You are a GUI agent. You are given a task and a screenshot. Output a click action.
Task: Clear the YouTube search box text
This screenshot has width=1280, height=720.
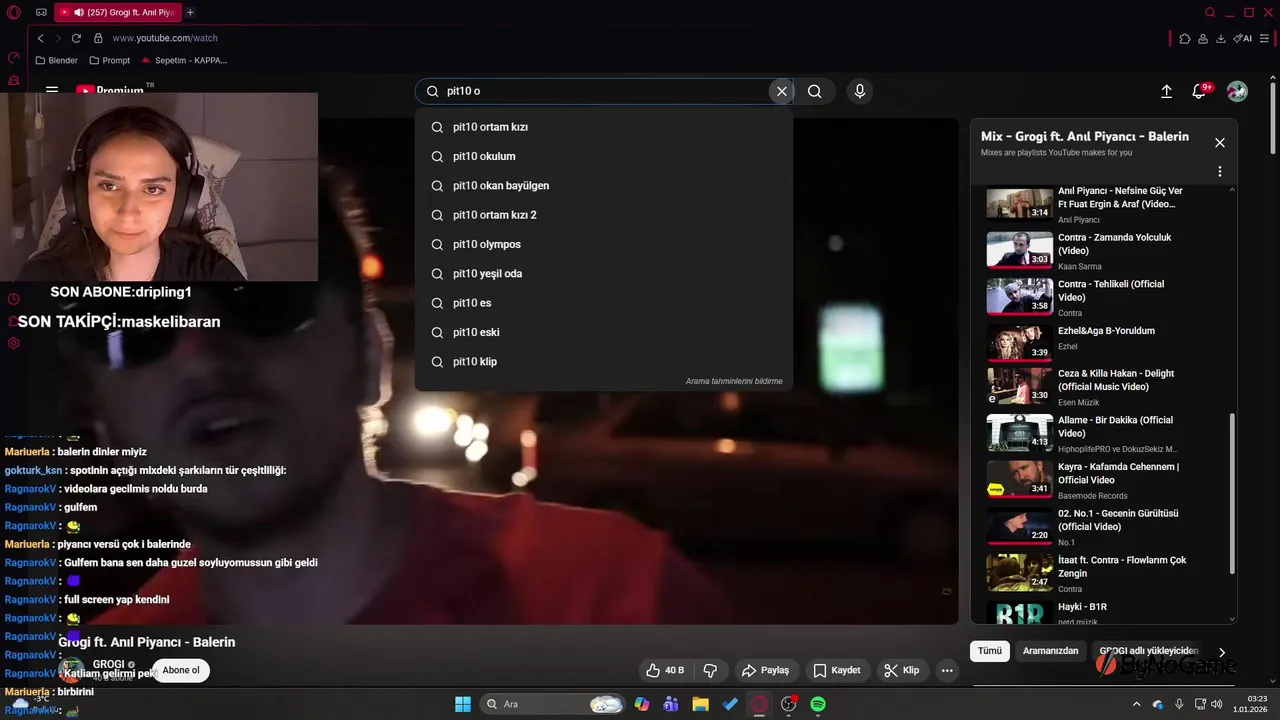[x=782, y=91]
